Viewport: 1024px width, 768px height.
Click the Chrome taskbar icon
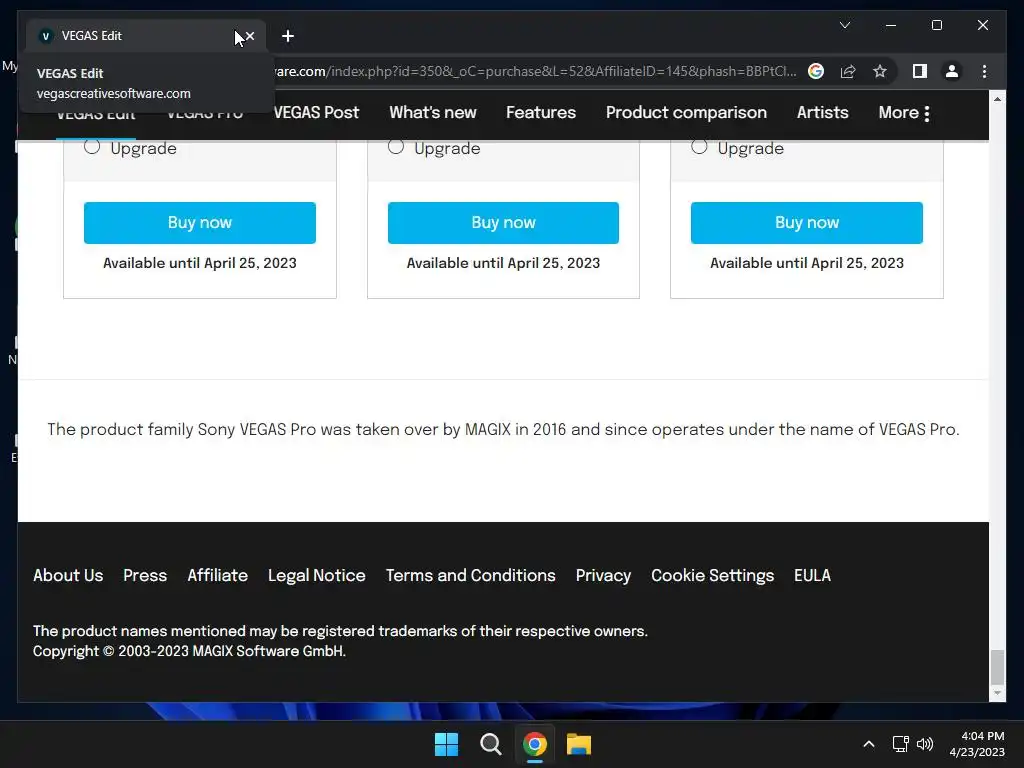tap(535, 744)
